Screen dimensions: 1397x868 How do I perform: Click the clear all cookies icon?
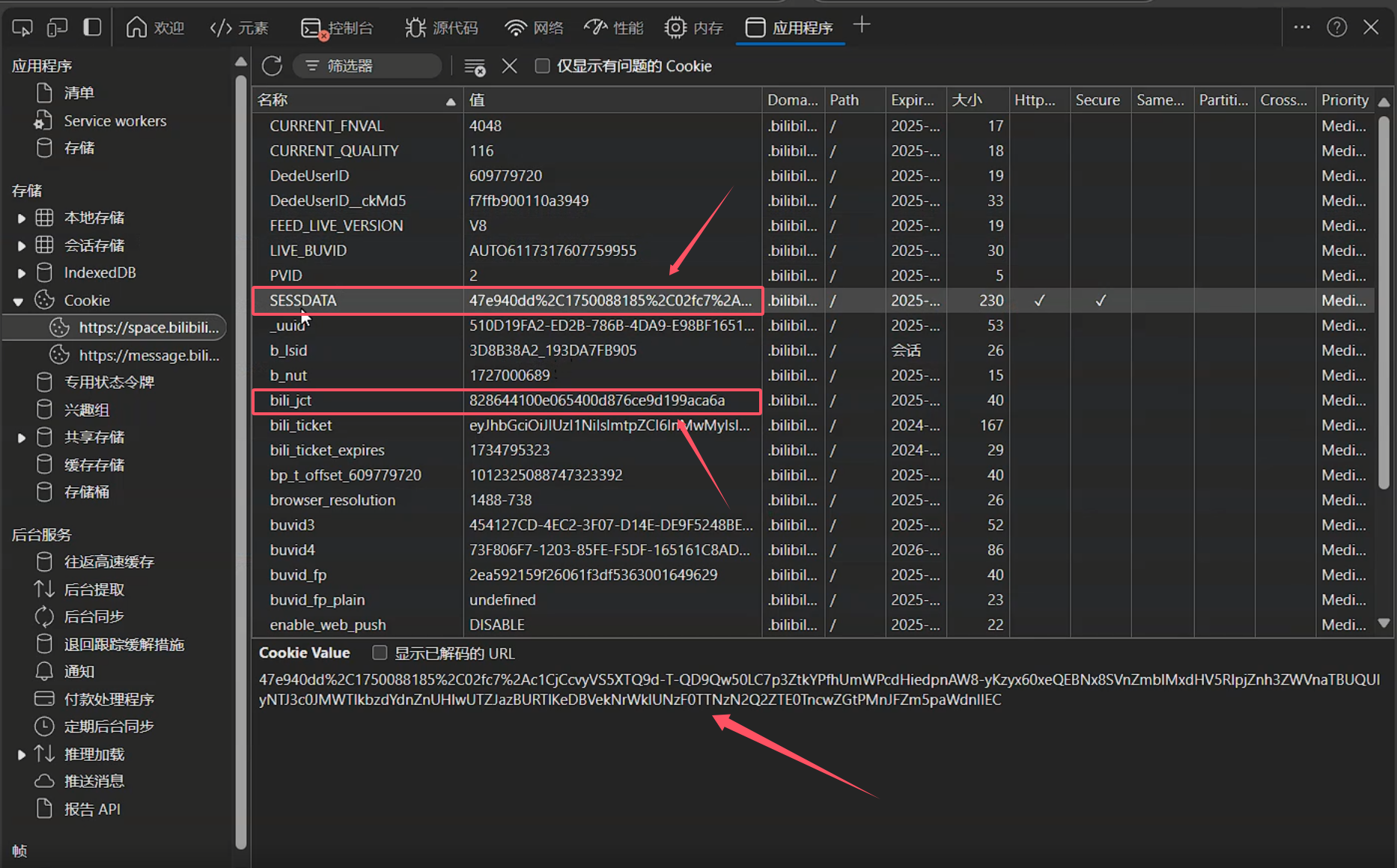click(475, 67)
